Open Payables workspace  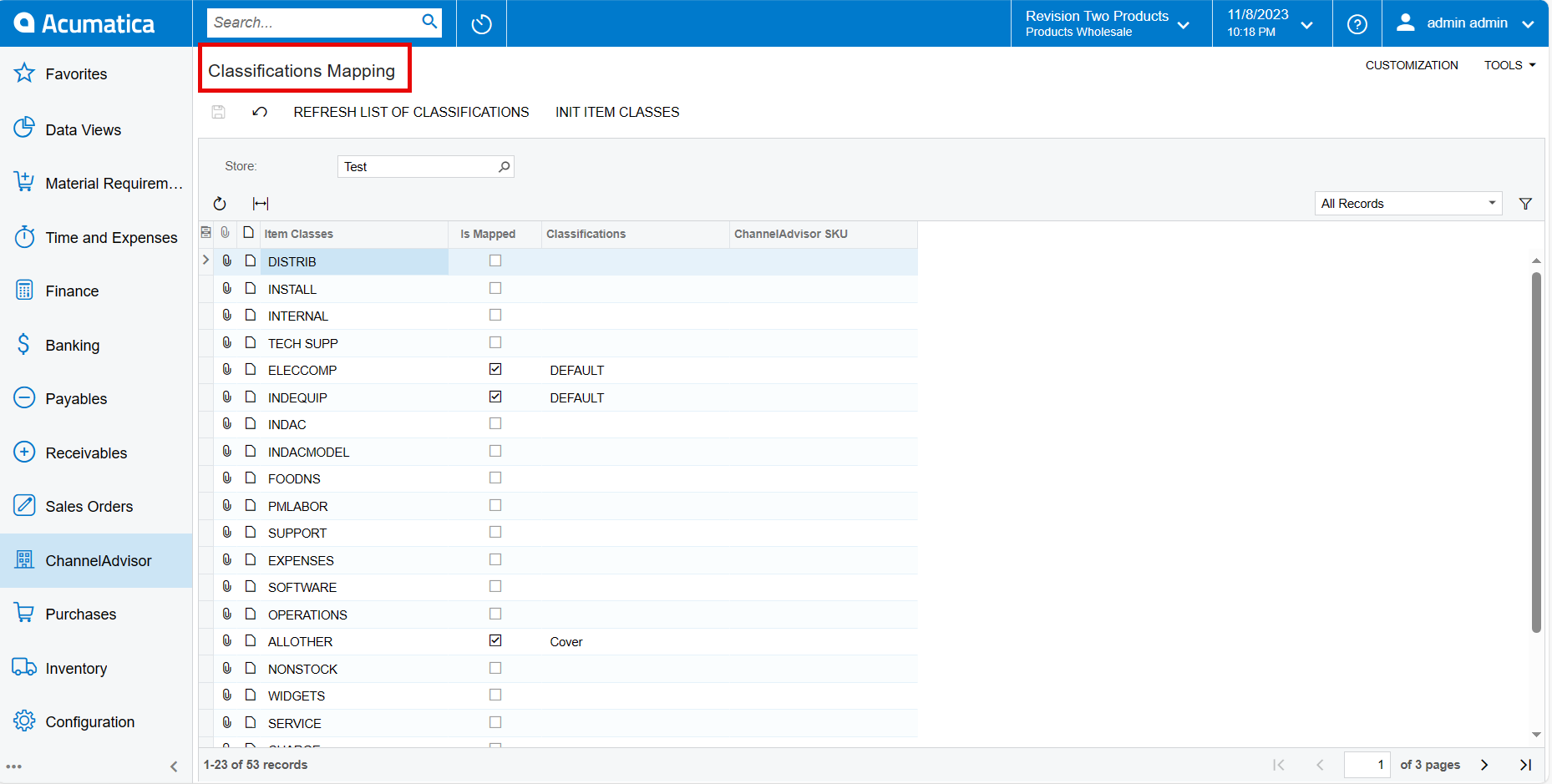[x=96, y=399]
